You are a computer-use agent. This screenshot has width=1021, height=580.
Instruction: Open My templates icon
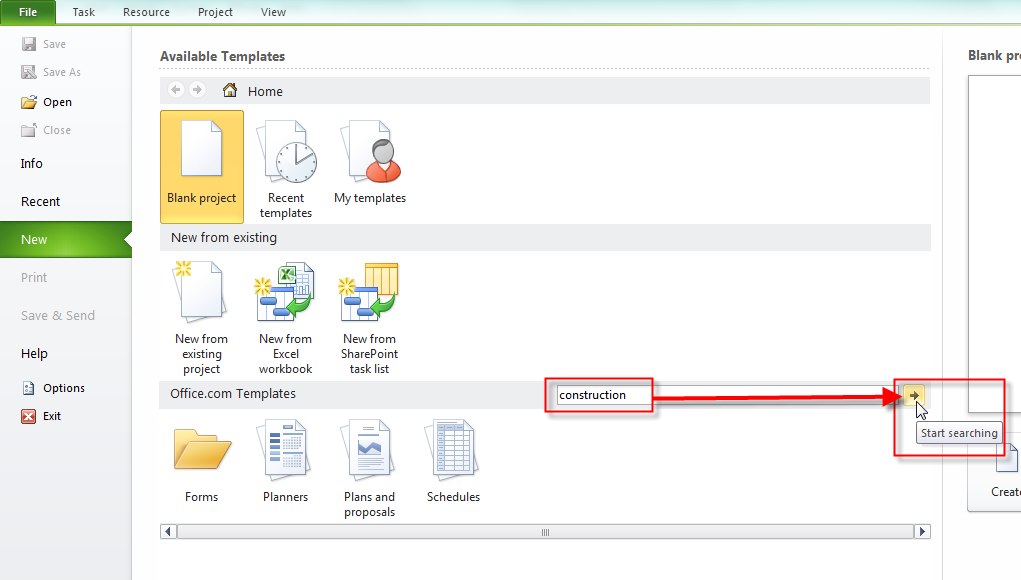click(370, 152)
